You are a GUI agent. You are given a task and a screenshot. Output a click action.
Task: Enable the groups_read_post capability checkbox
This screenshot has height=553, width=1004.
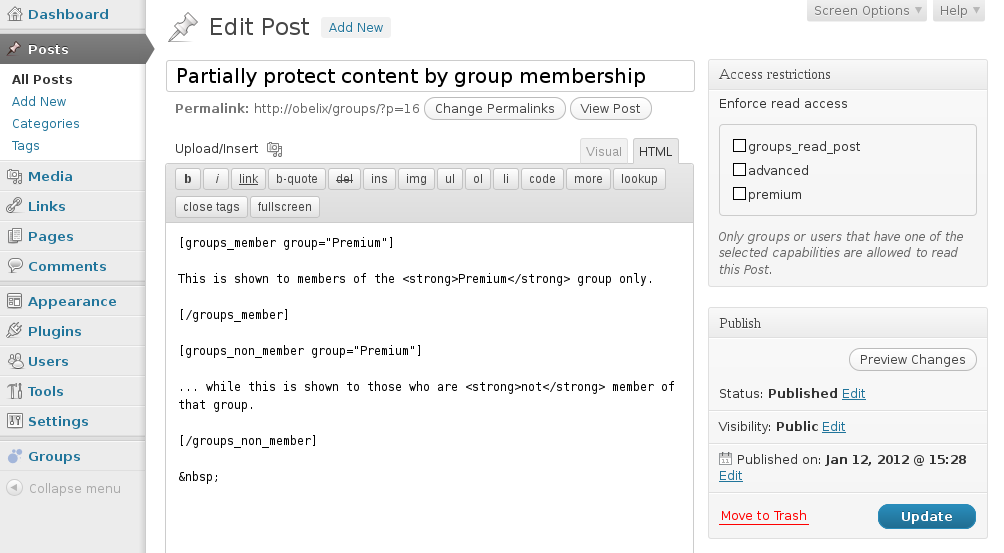tap(739, 146)
